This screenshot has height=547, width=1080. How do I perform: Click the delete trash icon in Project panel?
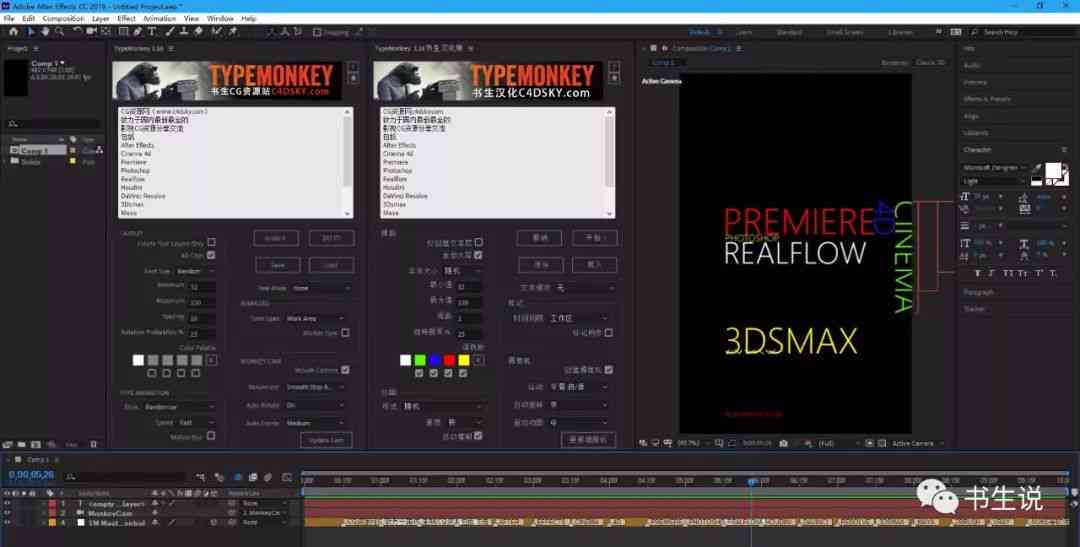click(x=94, y=445)
